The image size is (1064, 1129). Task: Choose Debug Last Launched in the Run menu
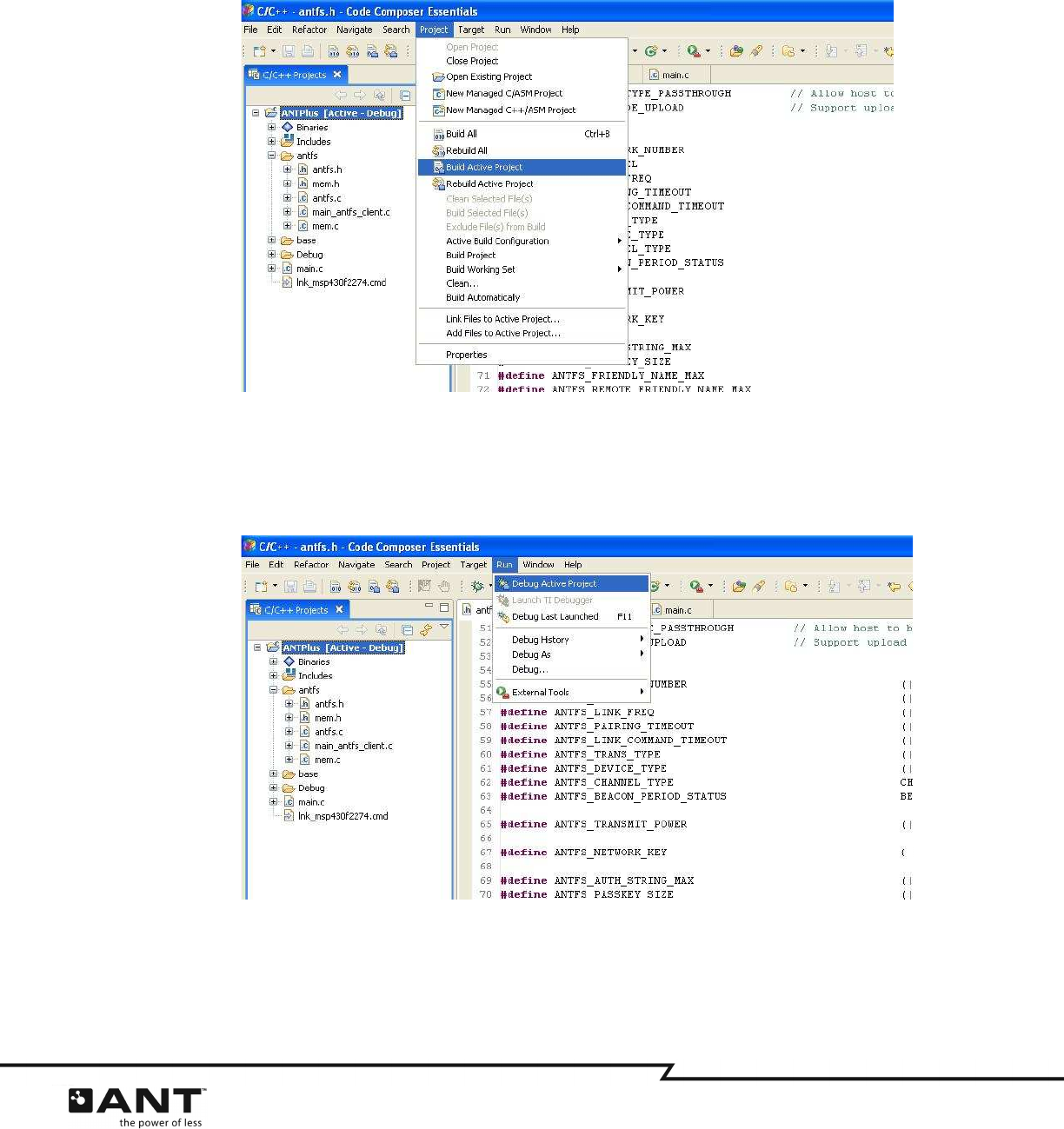(x=571, y=616)
